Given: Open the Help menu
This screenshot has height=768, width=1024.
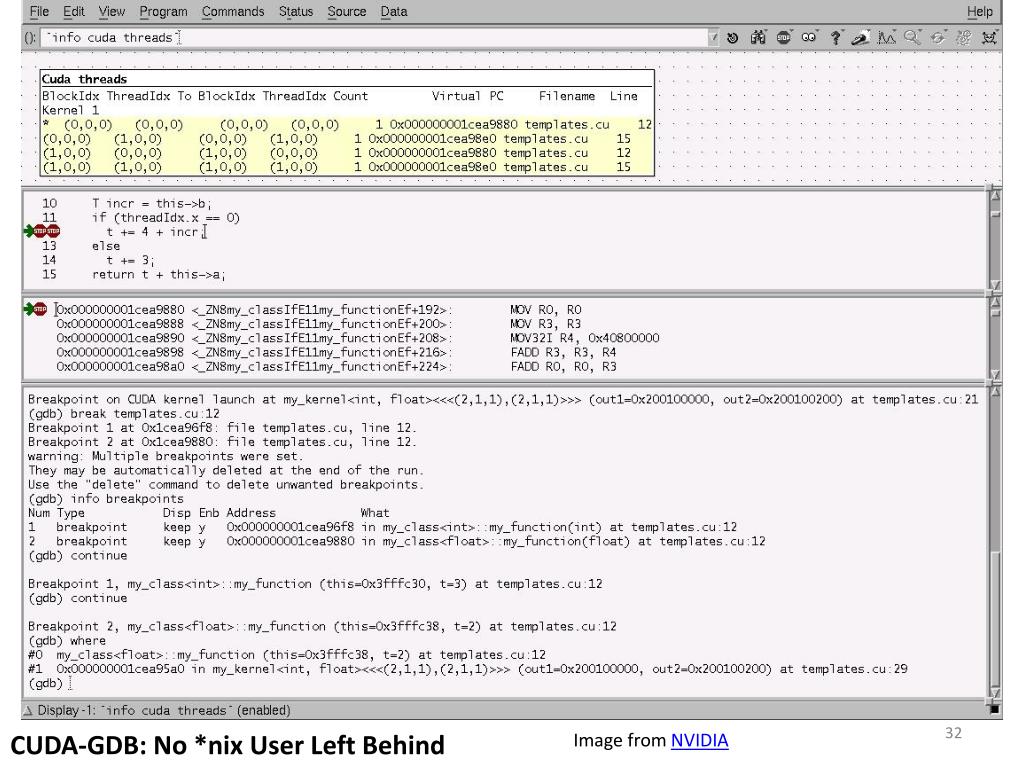Looking at the screenshot, I should (980, 12).
